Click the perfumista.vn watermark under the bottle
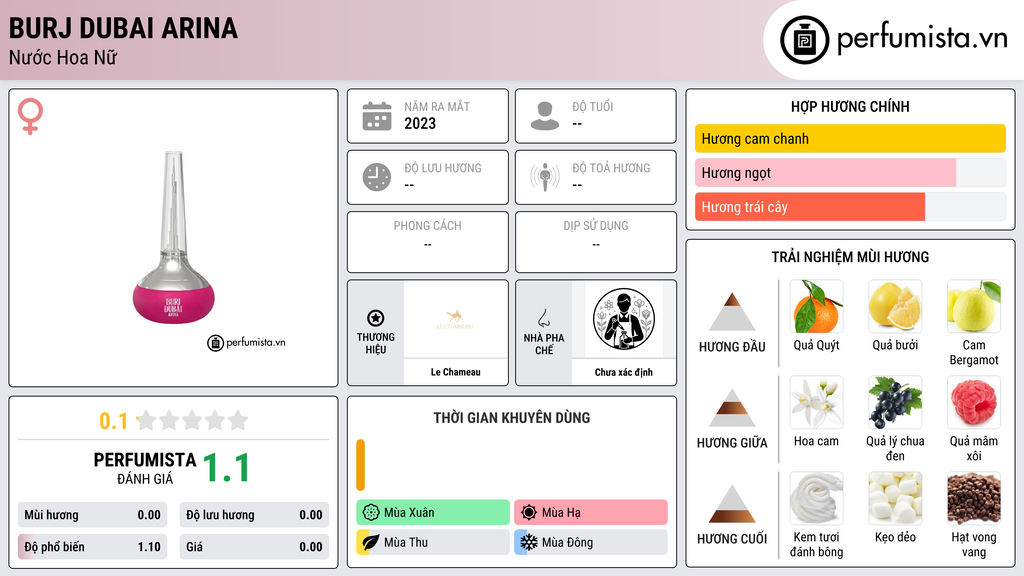This screenshot has width=1024, height=576. [246, 342]
